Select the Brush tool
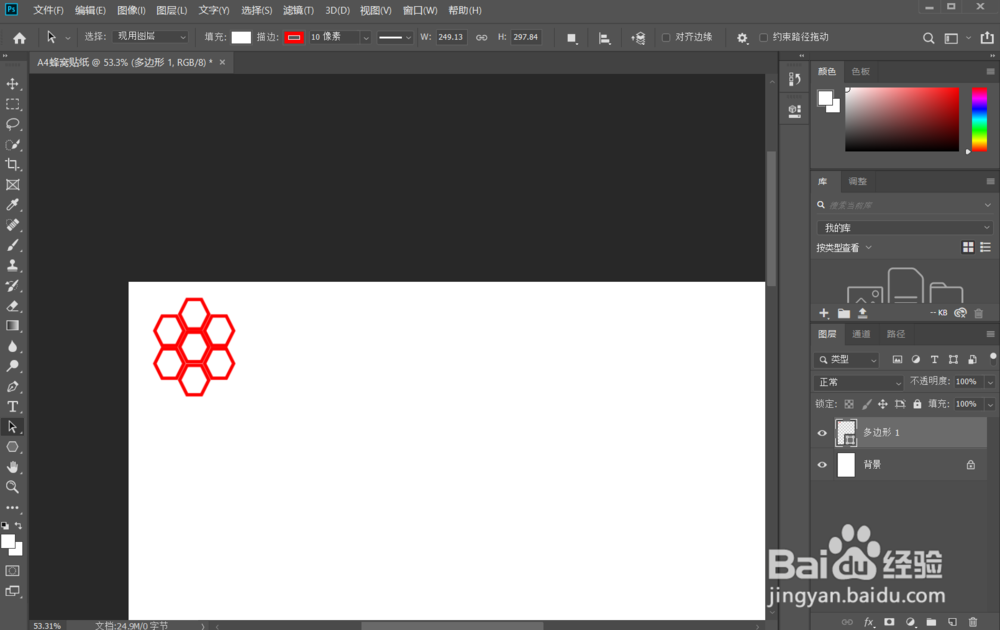 [x=13, y=245]
